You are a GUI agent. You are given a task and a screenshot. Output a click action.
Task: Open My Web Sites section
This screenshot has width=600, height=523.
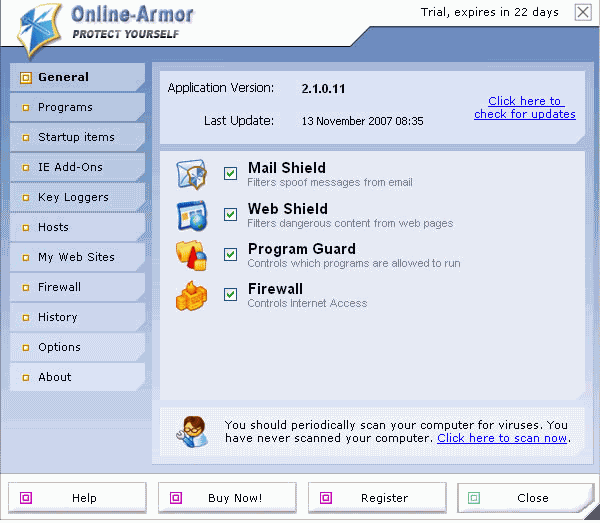[x=77, y=257]
